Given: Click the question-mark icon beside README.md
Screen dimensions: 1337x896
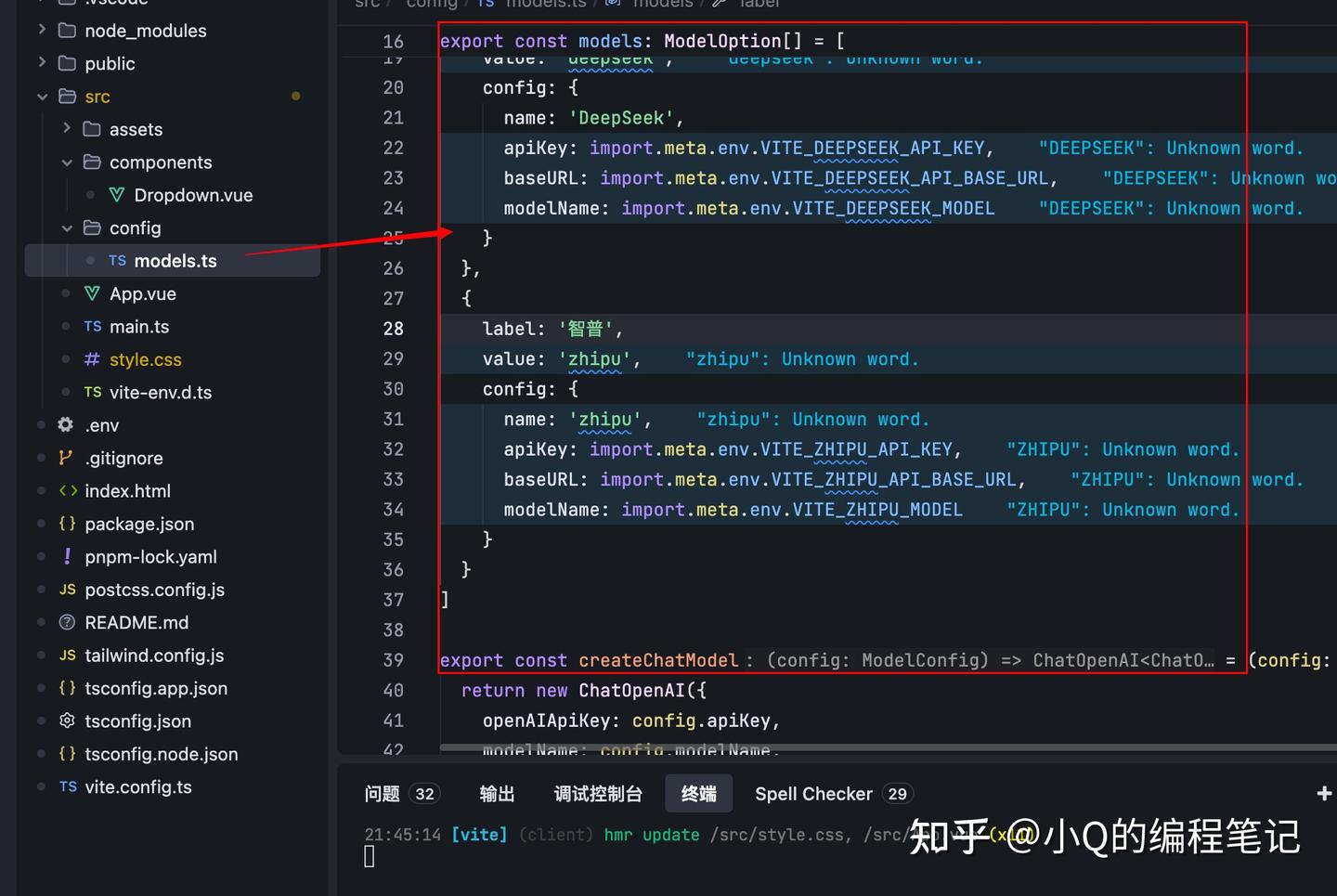Looking at the screenshot, I should pos(66,622).
